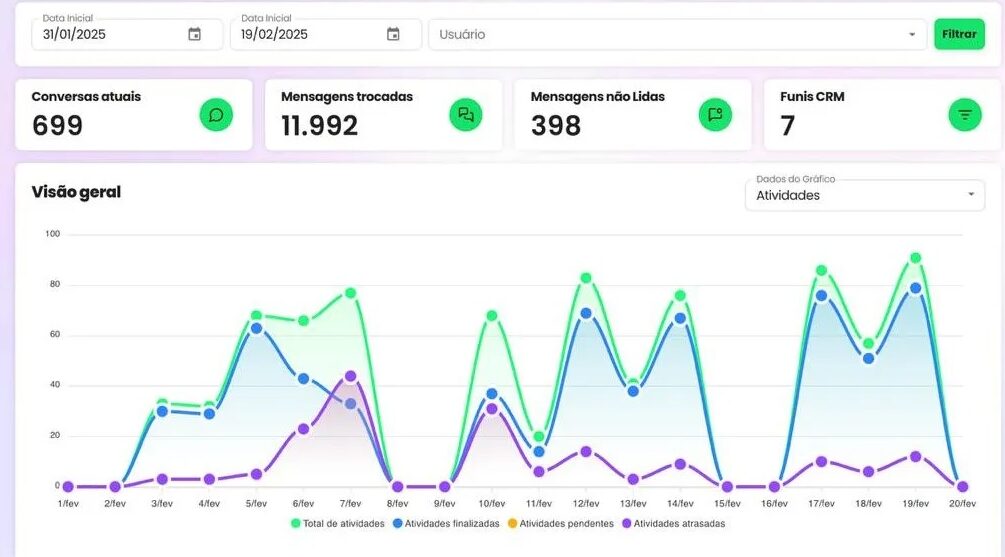Click blue data point at 12/fev
The image size is (1005, 557).
coord(586,313)
